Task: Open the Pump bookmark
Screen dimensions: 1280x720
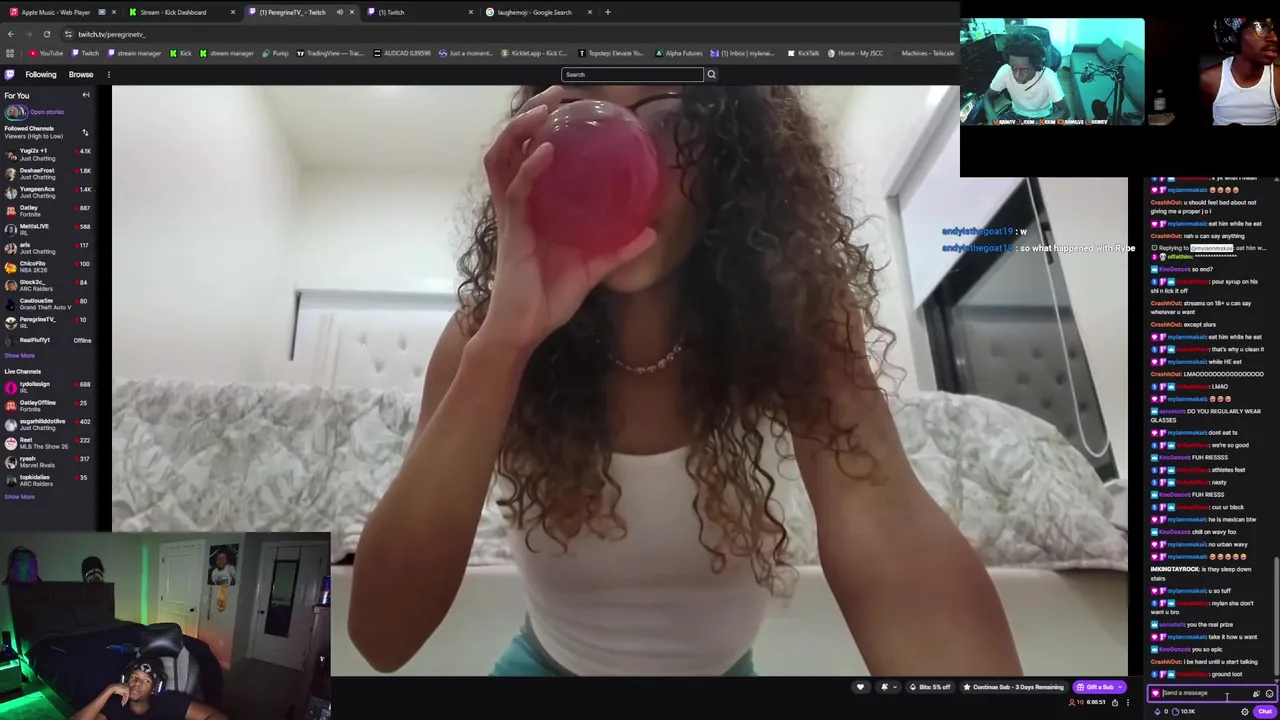Action: (x=275, y=53)
